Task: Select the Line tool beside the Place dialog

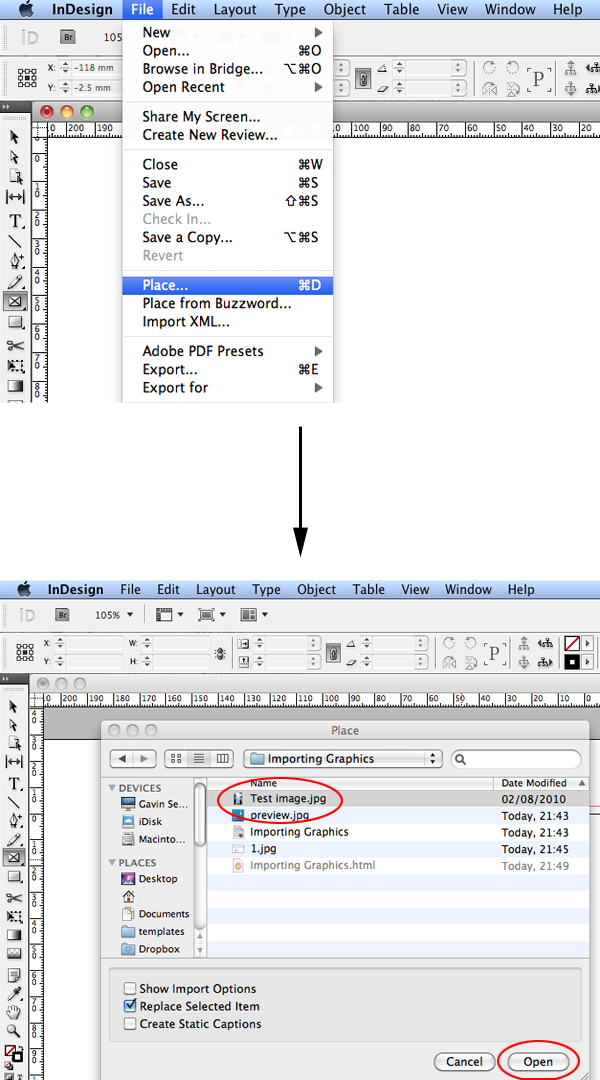Action: [14, 802]
